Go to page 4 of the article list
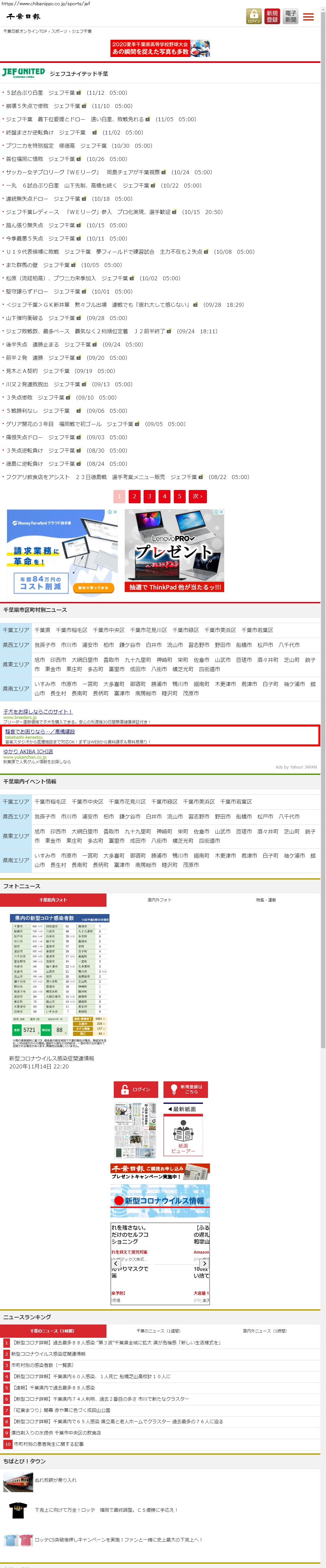326x1568 pixels. point(164,496)
